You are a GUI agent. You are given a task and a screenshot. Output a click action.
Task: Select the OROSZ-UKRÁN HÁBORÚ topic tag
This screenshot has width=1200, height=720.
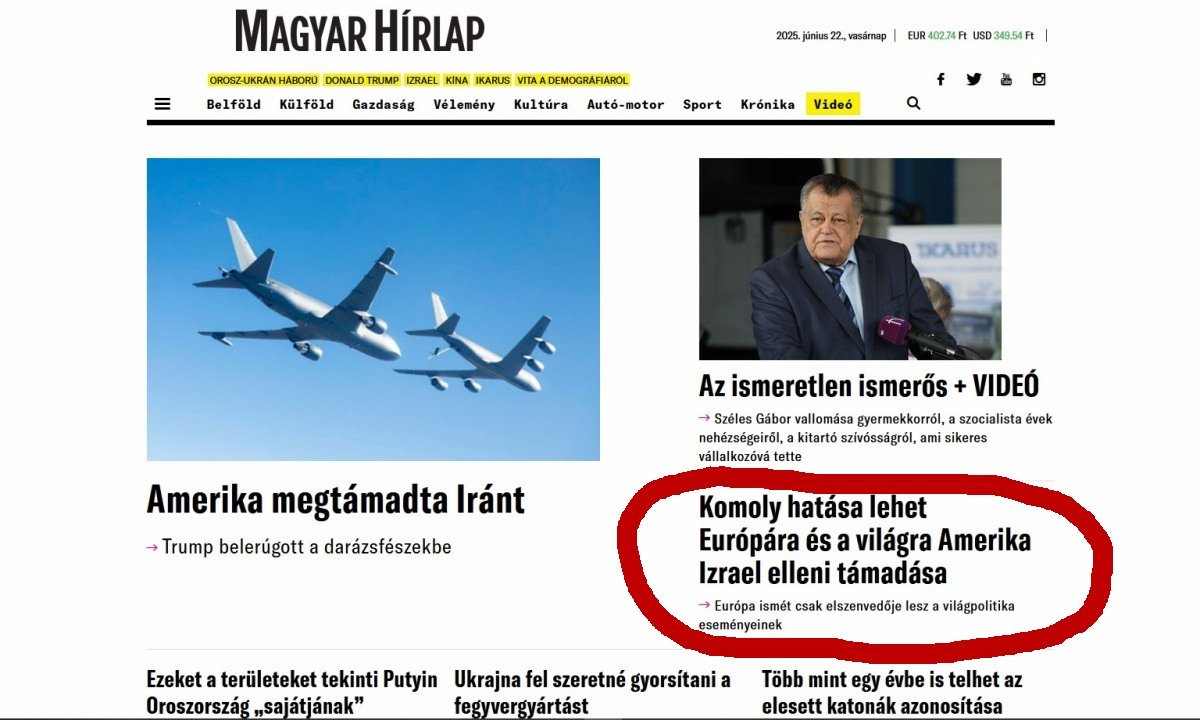(x=264, y=80)
